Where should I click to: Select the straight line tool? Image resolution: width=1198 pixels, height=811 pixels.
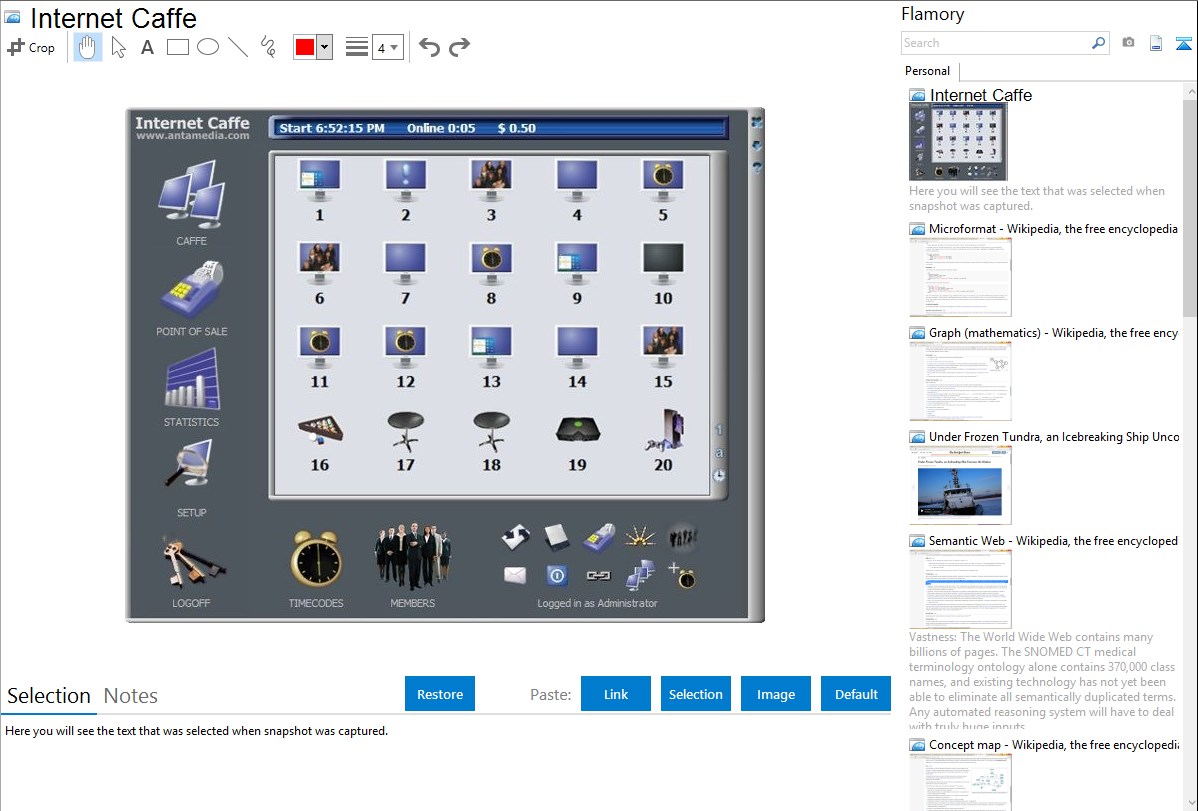tap(238, 47)
